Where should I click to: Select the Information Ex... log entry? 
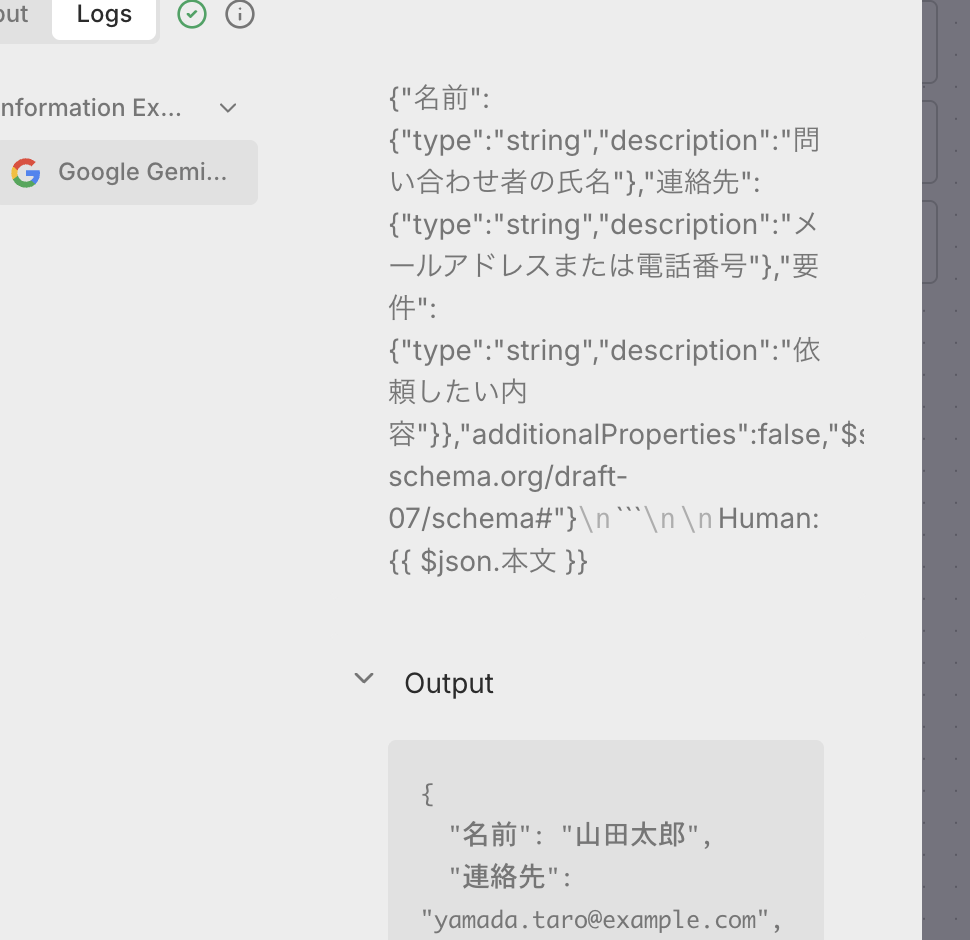(91, 108)
